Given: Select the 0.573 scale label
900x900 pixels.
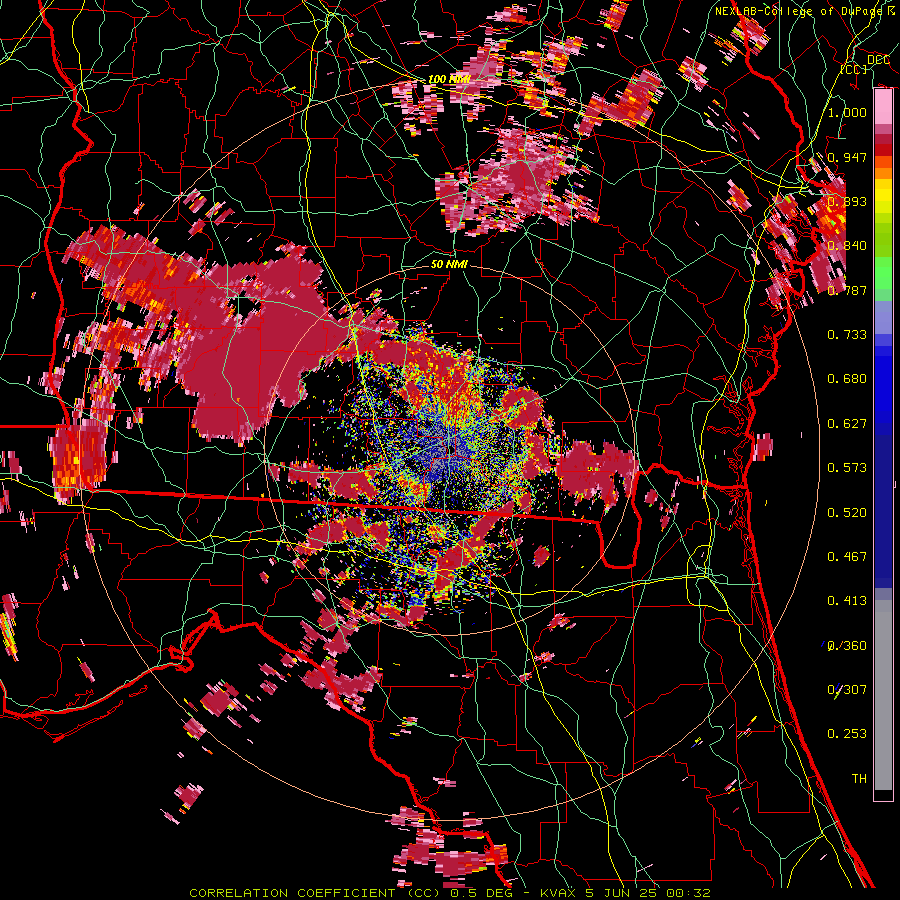Looking at the screenshot, I should point(847,468).
